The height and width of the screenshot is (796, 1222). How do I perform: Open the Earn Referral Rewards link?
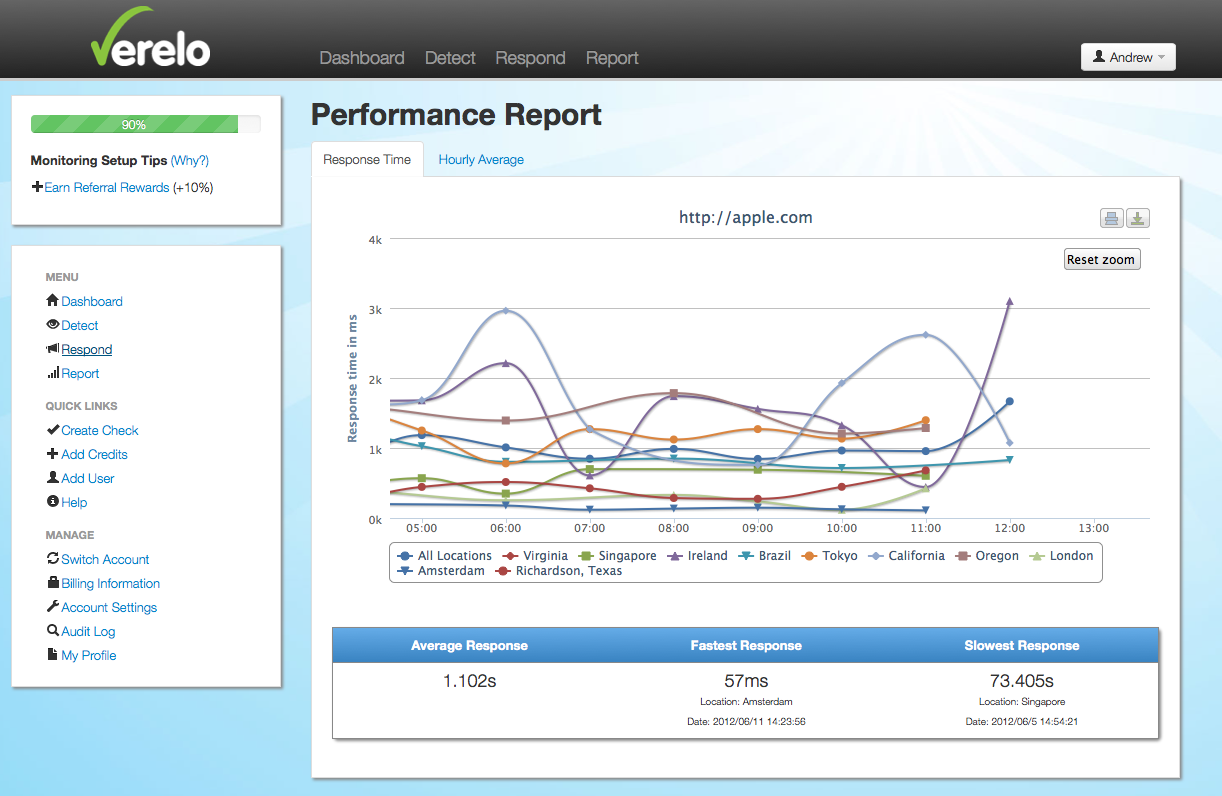pyautogui.click(x=107, y=187)
